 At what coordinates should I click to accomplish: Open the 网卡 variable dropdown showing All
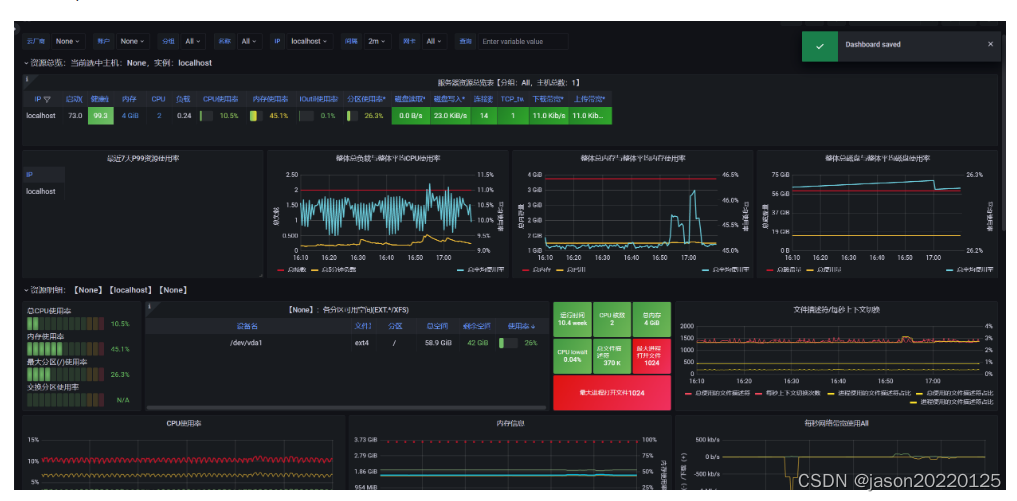click(x=434, y=41)
